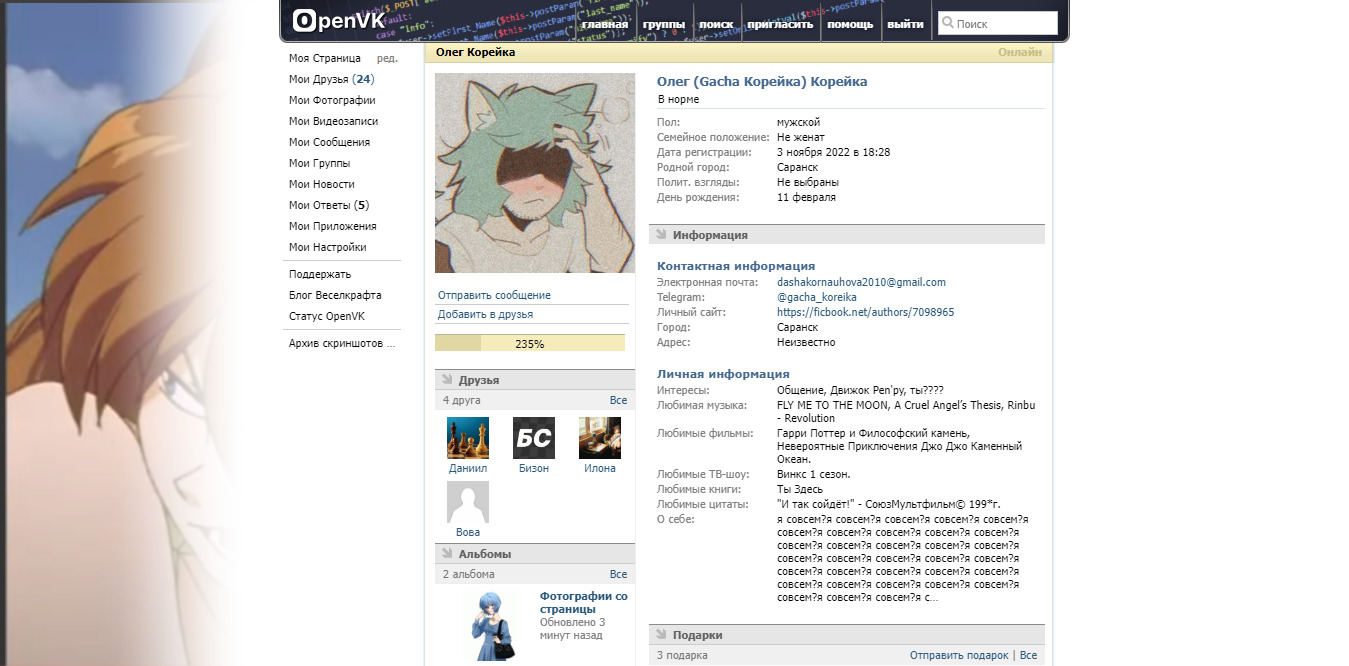
Task: Show all gifts via Все link
Action: [1028, 655]
